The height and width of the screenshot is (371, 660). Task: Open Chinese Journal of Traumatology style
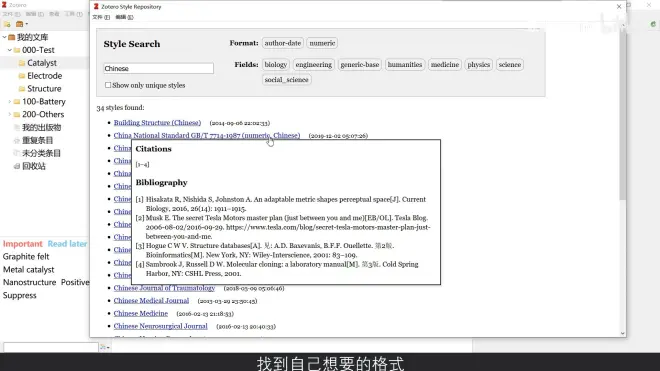pos(164,288)
